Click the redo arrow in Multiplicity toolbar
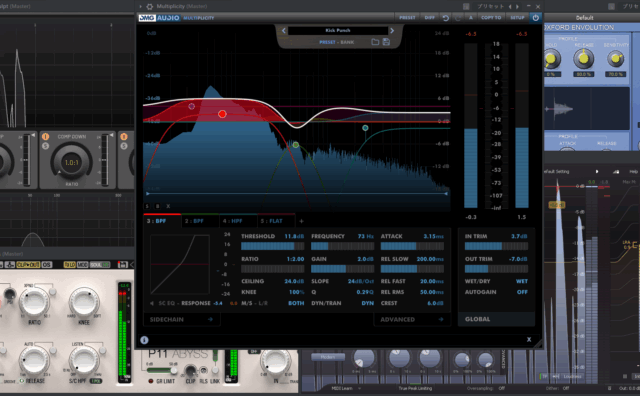Screen dimensions: 640x396 [x=458, y=18]
